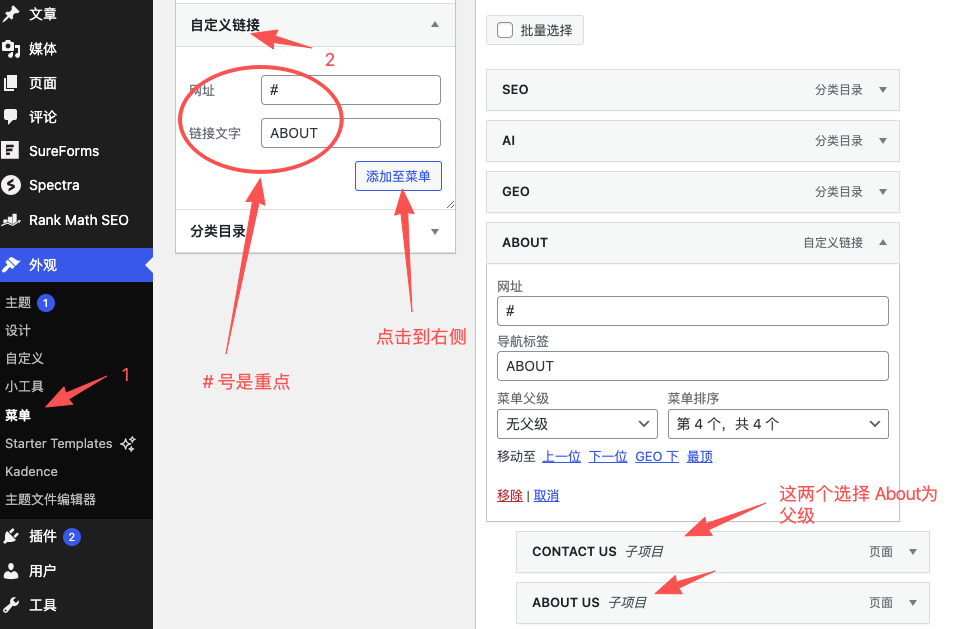This screenshot has width=973, height=629.
Task: Click the 链接文字 input field
Action: tap(350, 133)
